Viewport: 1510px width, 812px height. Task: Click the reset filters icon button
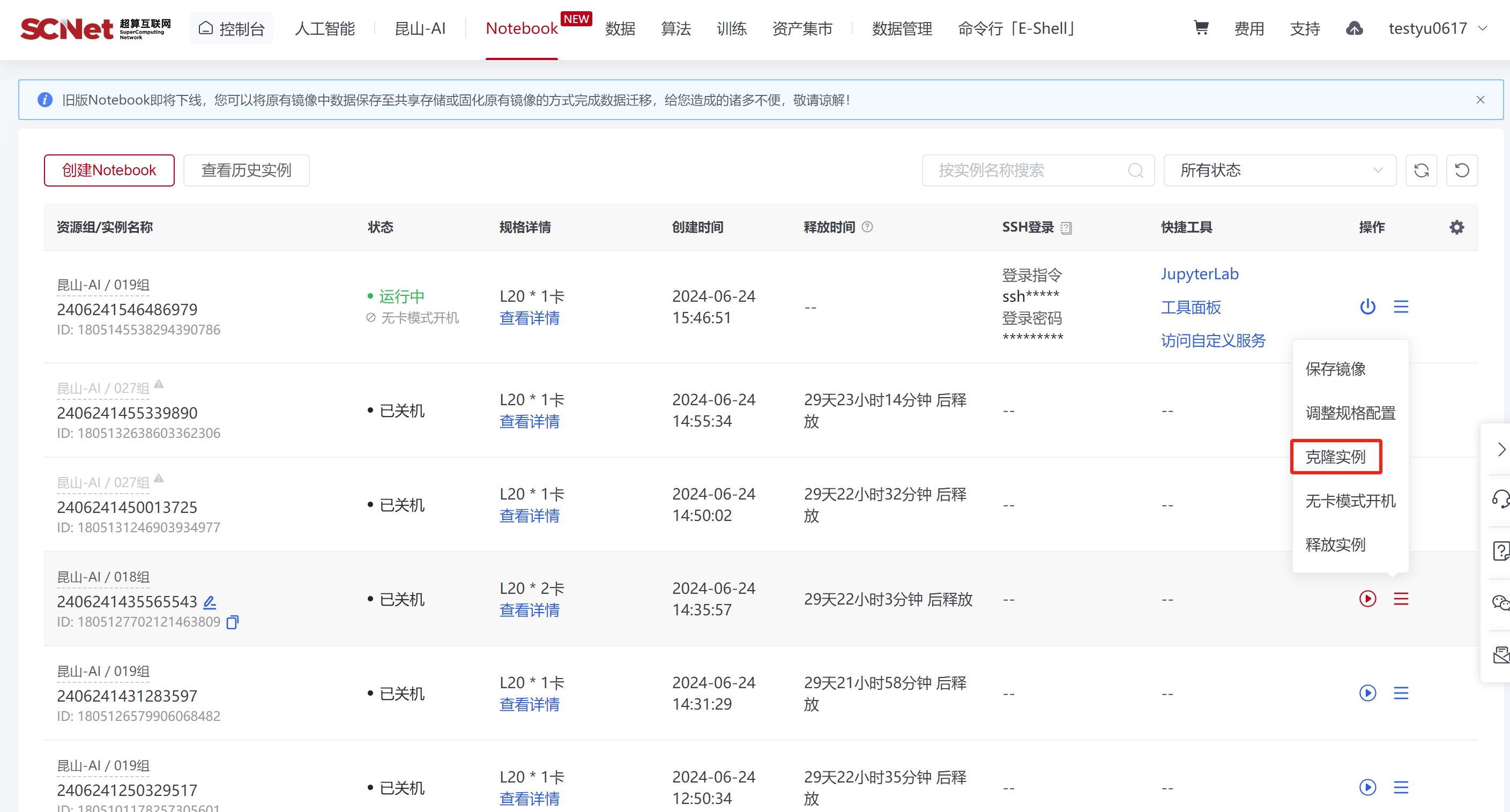(1462, 170)
